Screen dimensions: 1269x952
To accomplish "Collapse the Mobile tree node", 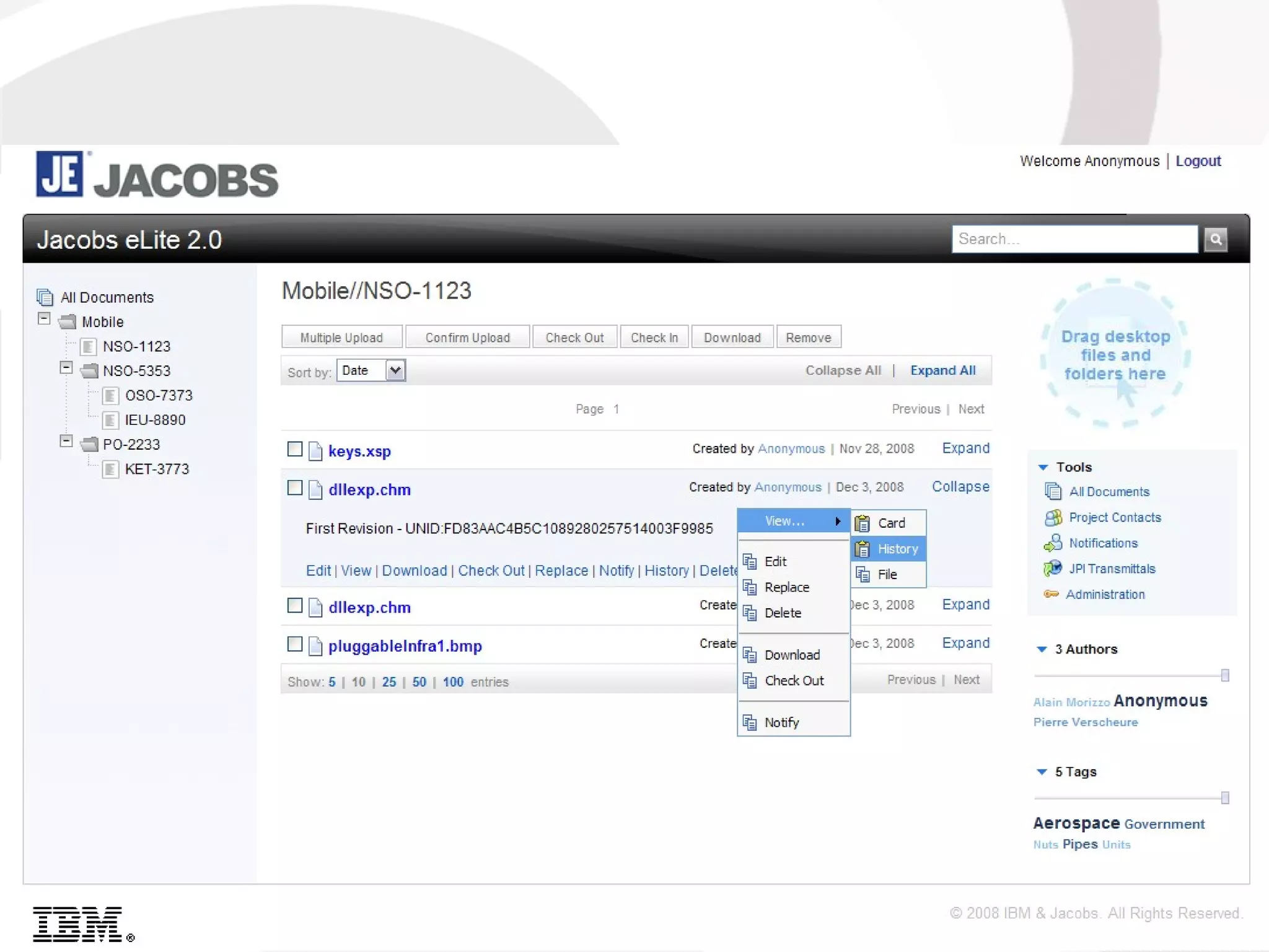I will pyautogui.click(x=44, y=319).
